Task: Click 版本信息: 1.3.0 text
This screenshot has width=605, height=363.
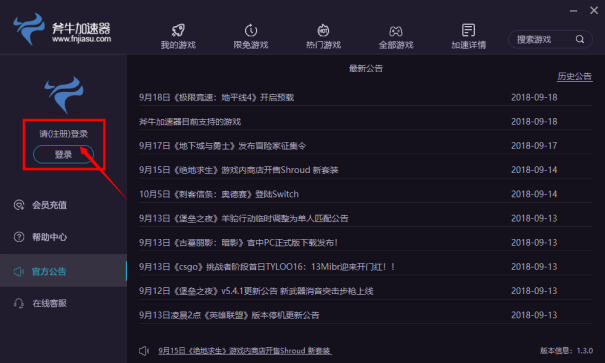Action: (566, 351)
